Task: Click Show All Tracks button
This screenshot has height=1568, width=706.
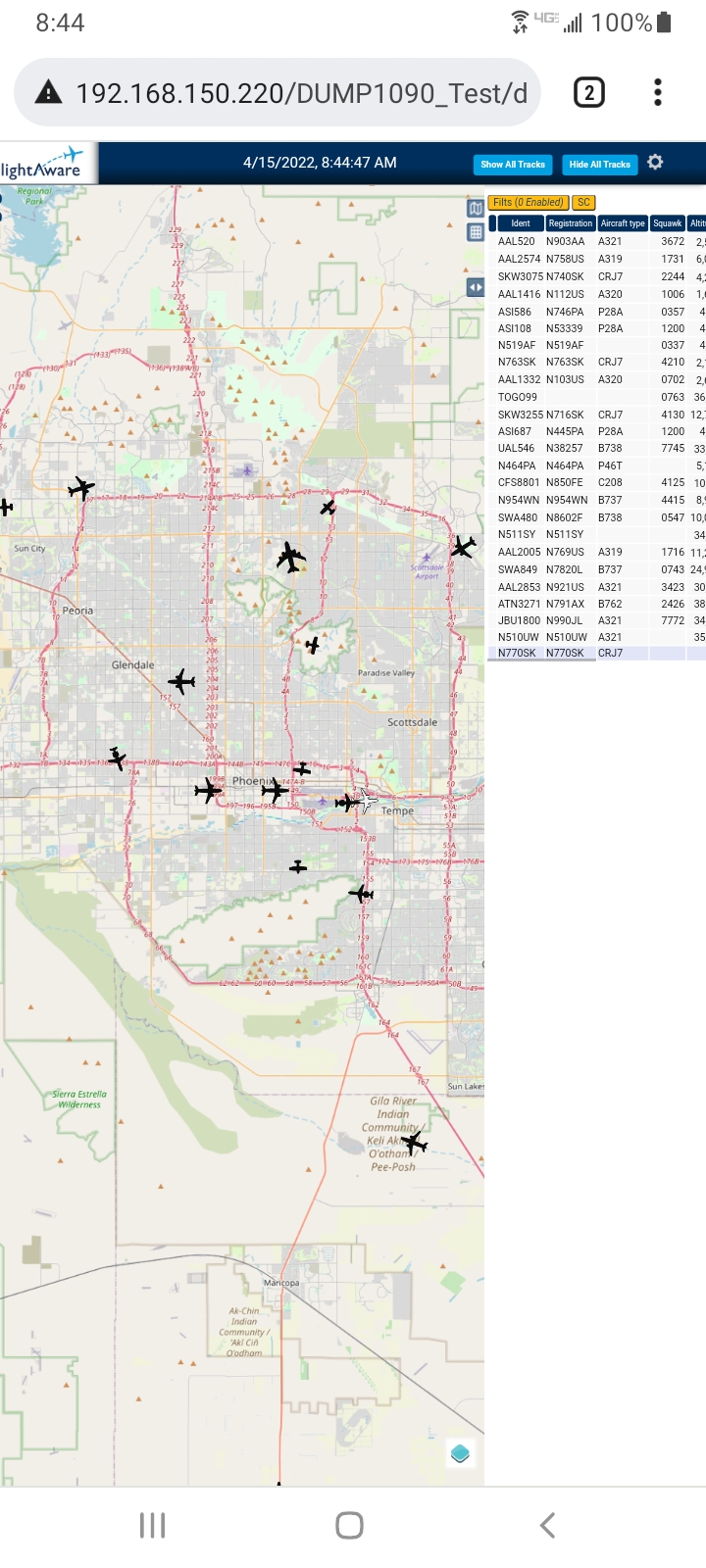Action: point(513,165)
